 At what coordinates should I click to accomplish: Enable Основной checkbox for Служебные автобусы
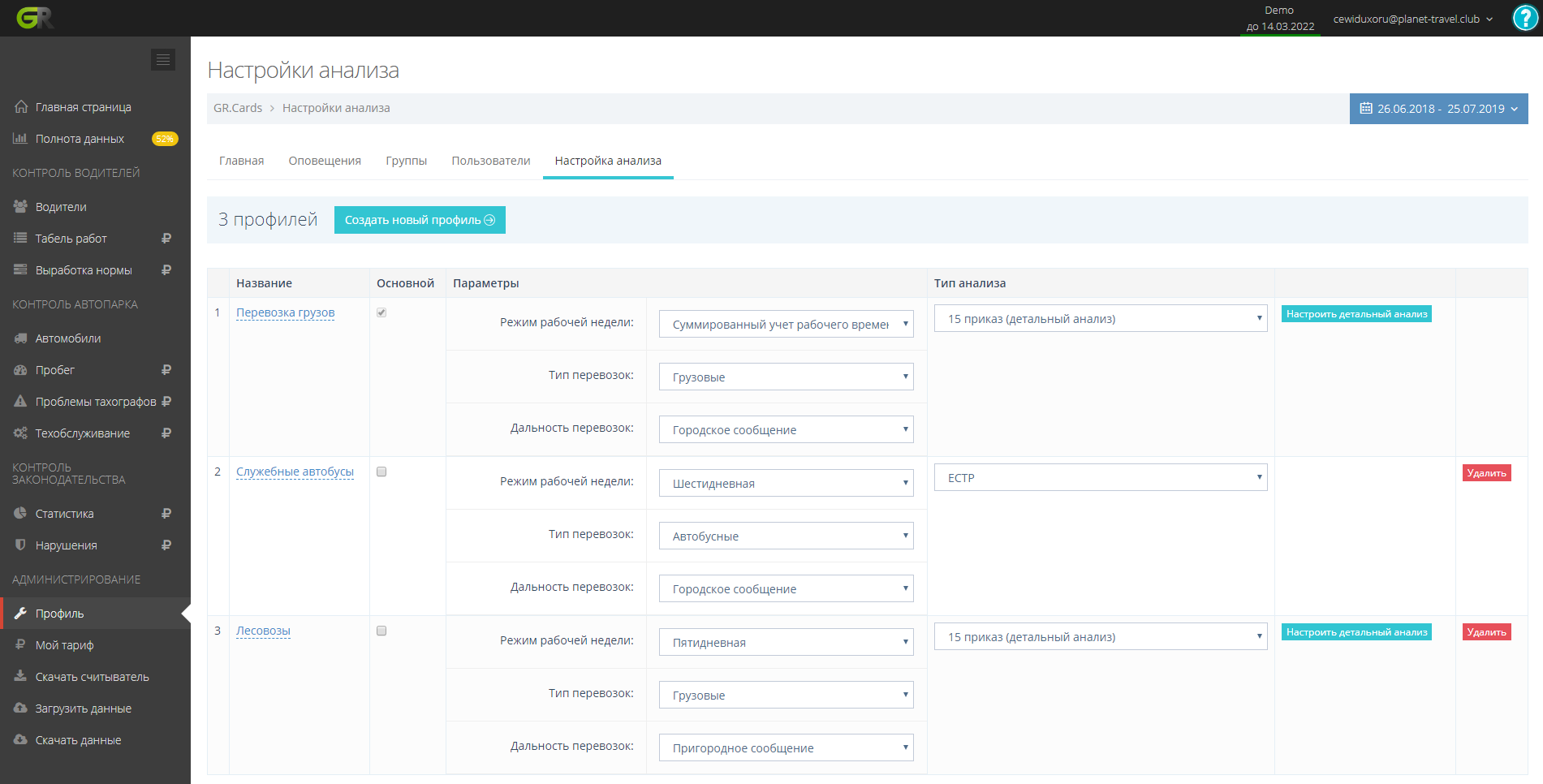tap(381, 472)
